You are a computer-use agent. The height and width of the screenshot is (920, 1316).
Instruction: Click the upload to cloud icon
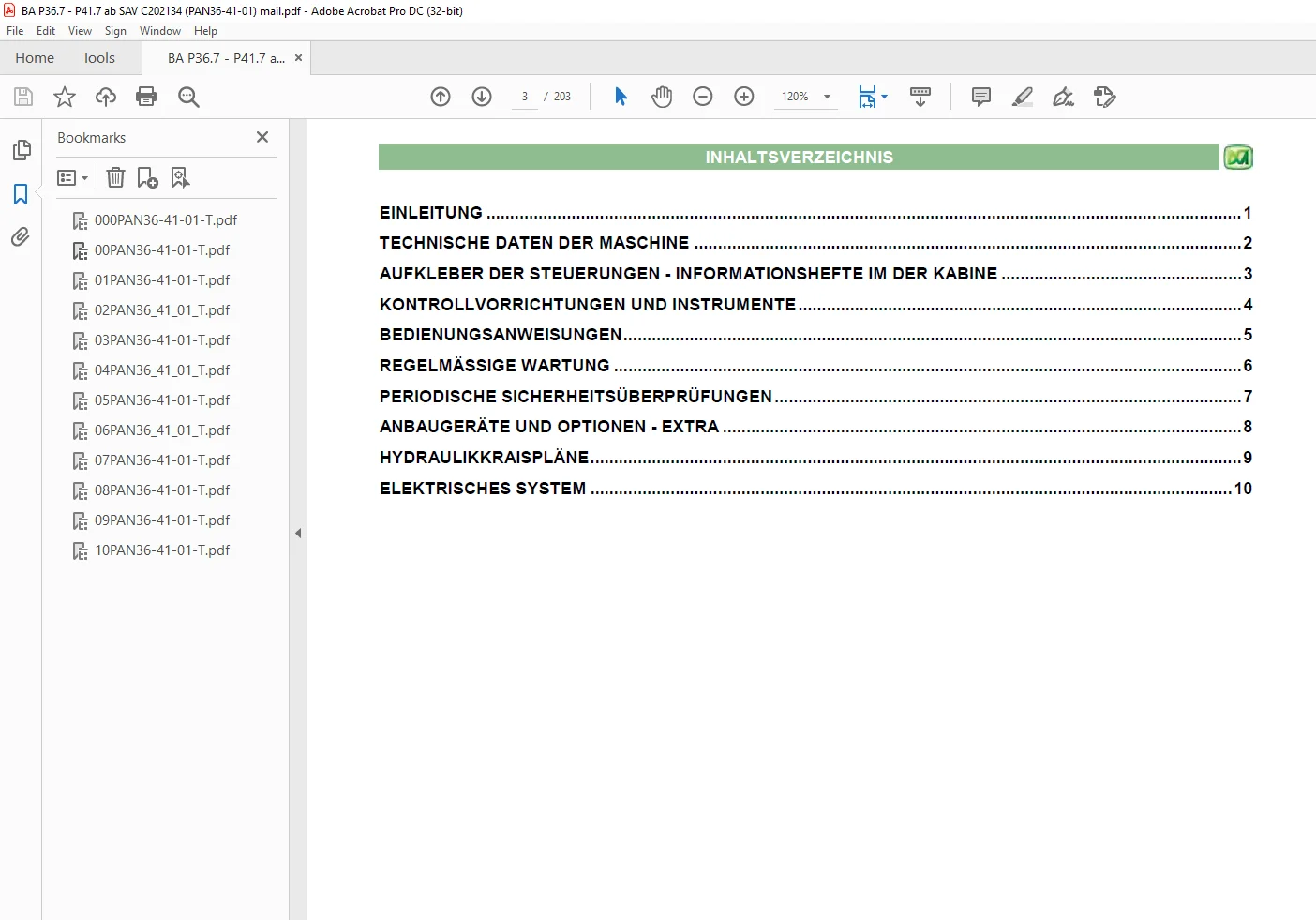(106, 97)
